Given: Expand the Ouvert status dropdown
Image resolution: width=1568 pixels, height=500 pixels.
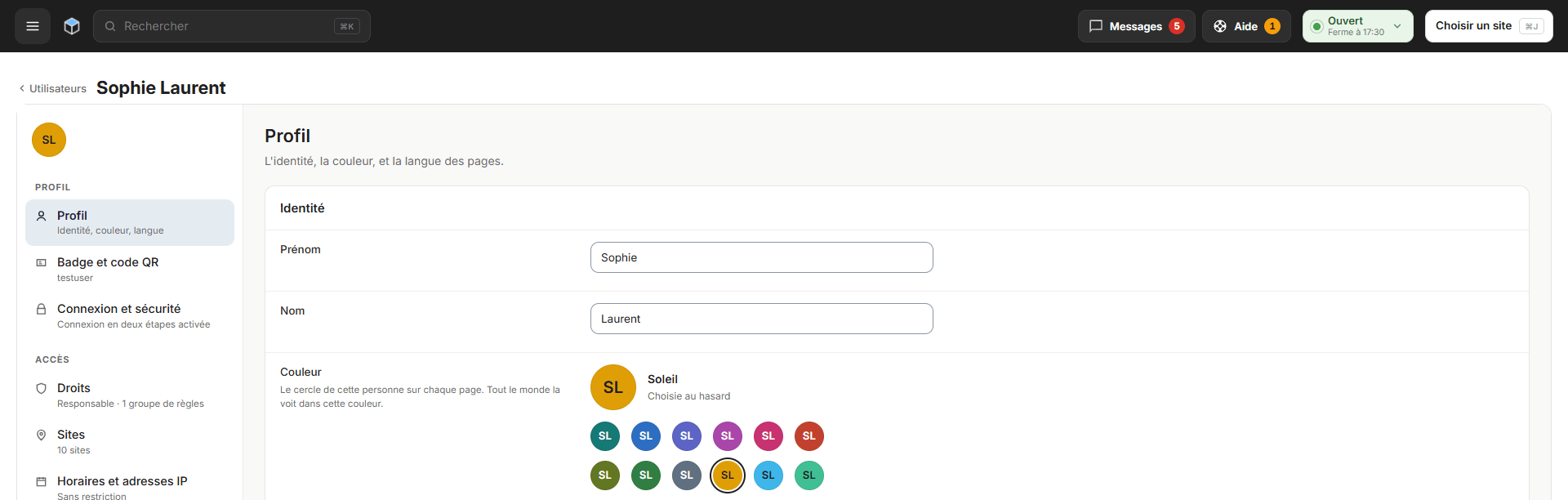Looking at the screenshot, I should coord(1357,26).
